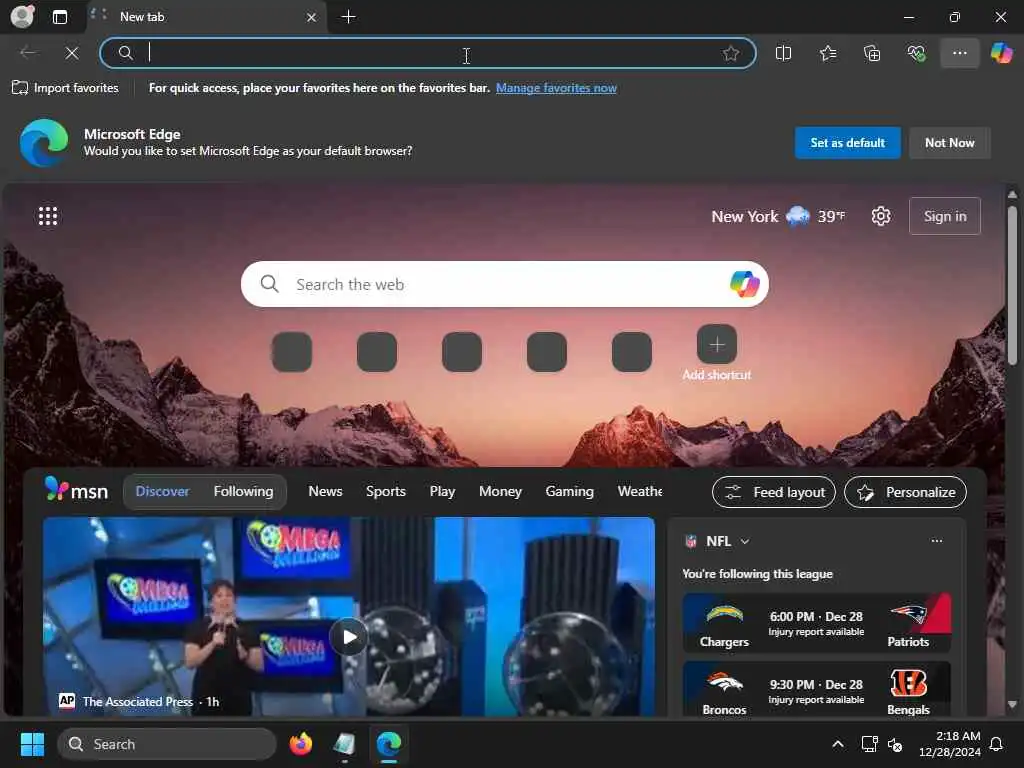Open muted volume tray icon
The width and height of the screenshot is (1024, 768).
click(x=895, y=744)
